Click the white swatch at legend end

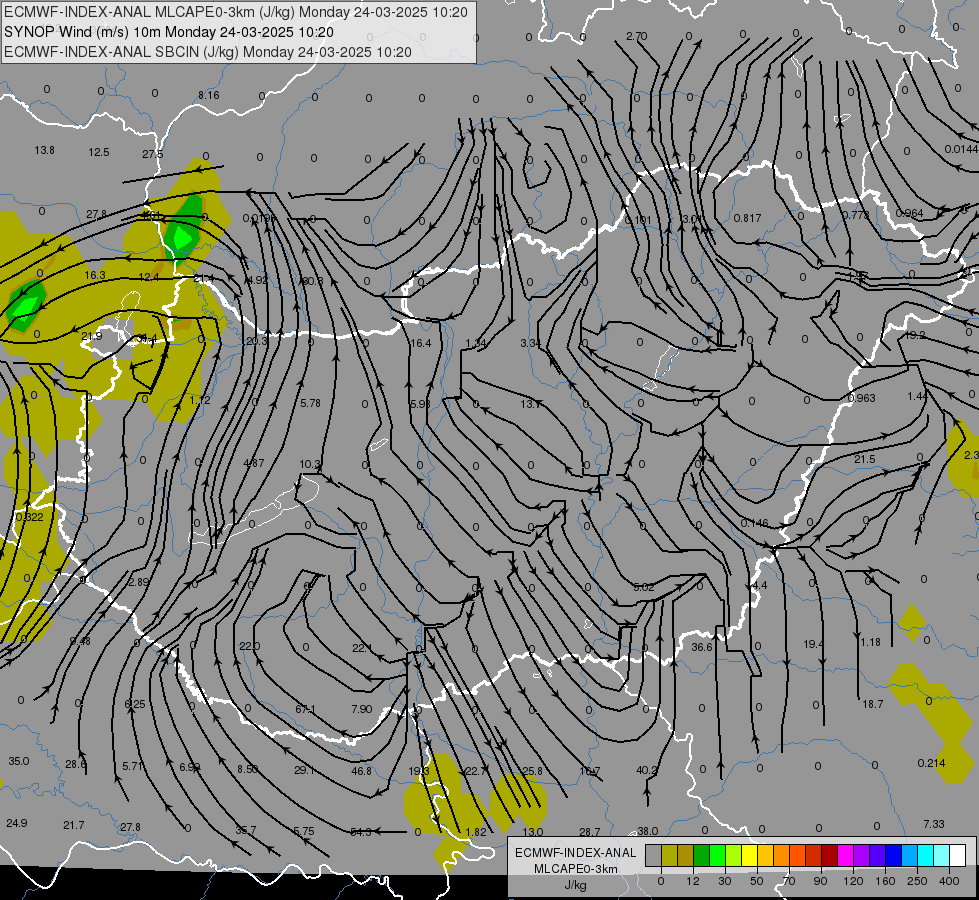click(957, 855)
